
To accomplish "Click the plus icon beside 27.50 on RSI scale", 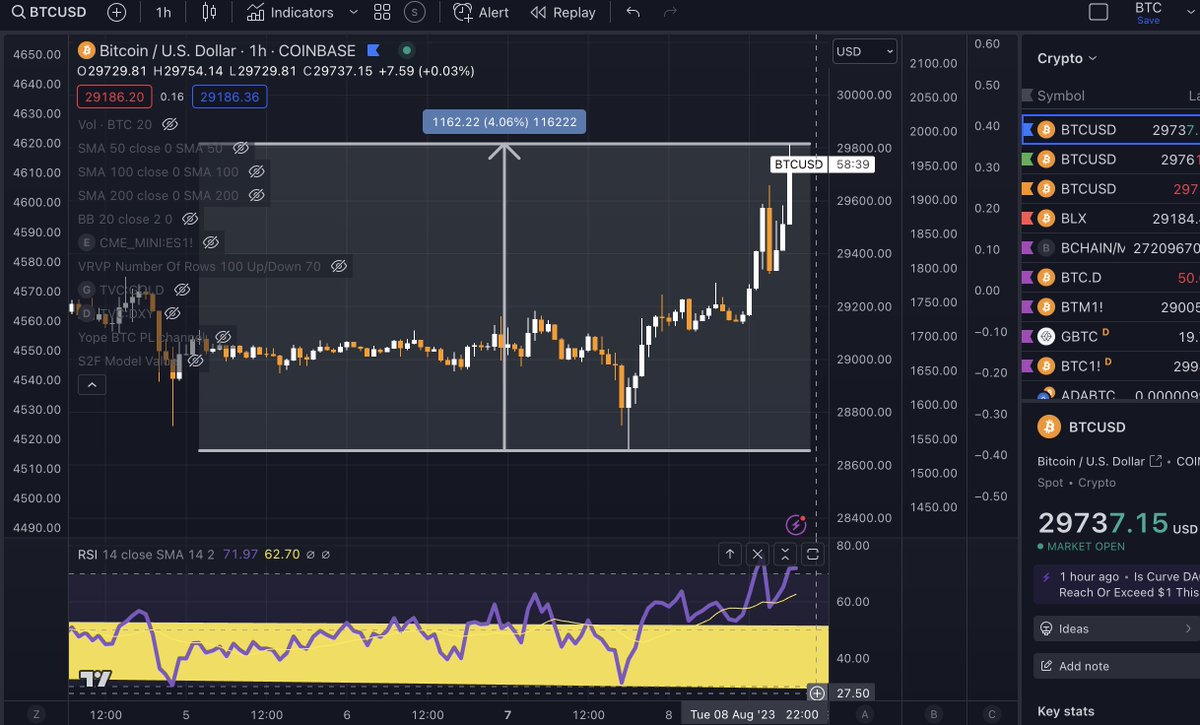I will pos(817,693).
